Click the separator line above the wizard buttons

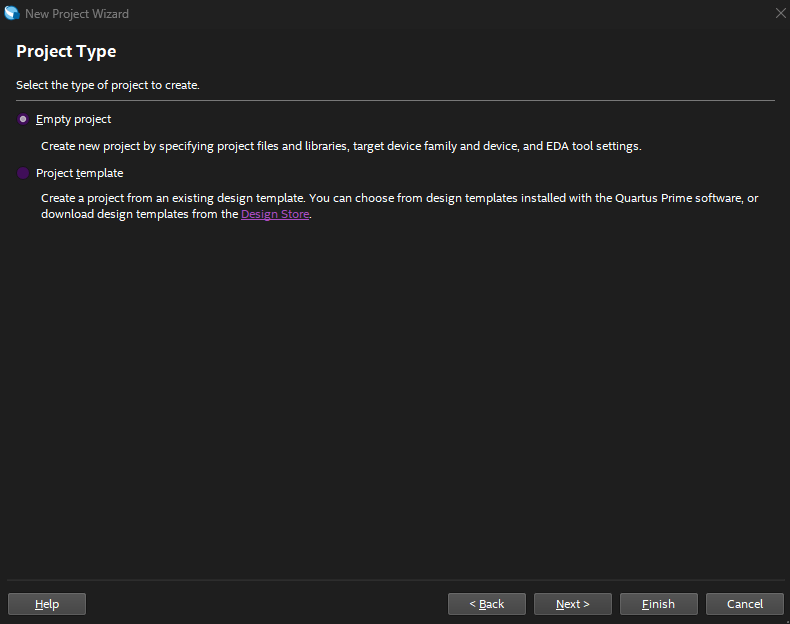(x=395, y=580)
